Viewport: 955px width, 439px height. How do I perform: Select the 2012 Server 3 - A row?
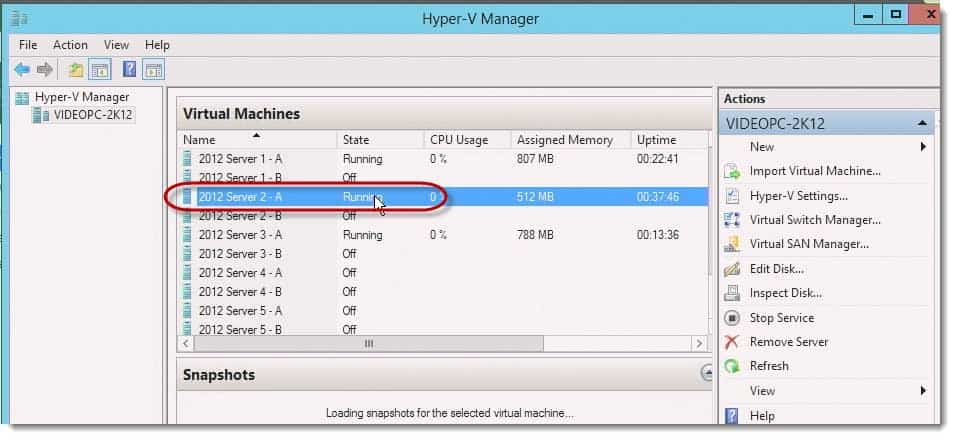click(x=443, y=235)
